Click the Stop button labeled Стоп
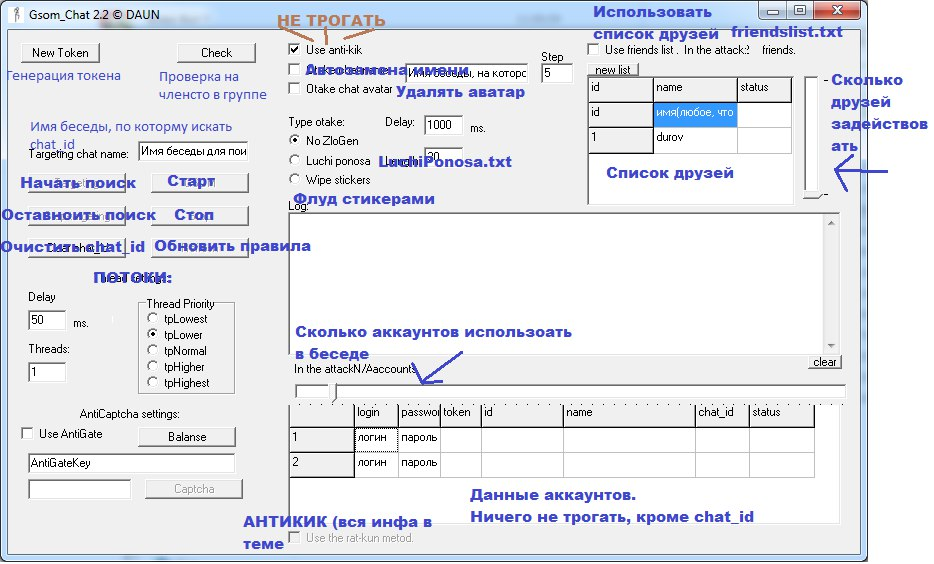934x564 pixels. 200,215
